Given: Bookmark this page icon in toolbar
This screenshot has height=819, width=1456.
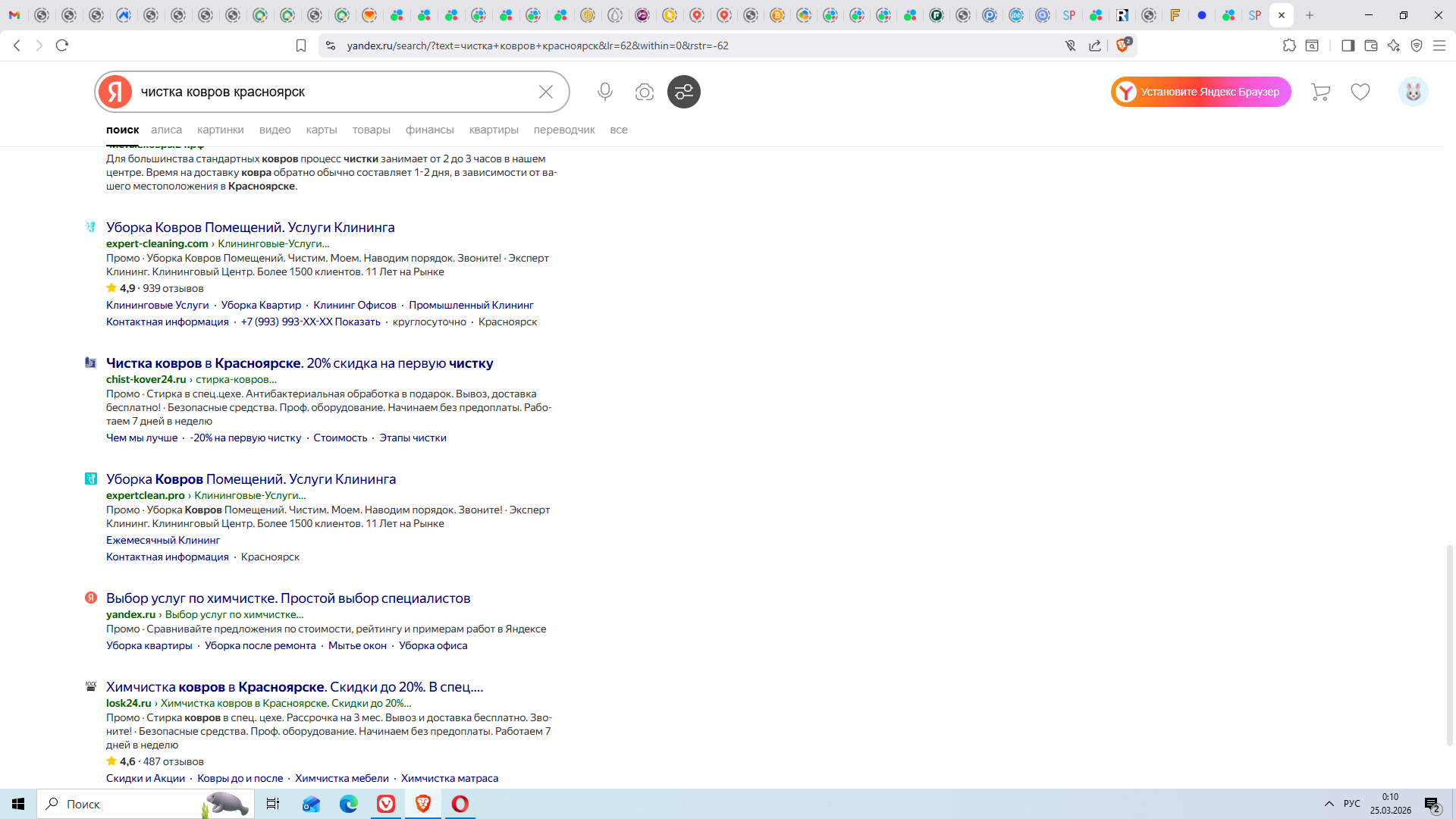Looking at the screenshot, I should [301, 45].
